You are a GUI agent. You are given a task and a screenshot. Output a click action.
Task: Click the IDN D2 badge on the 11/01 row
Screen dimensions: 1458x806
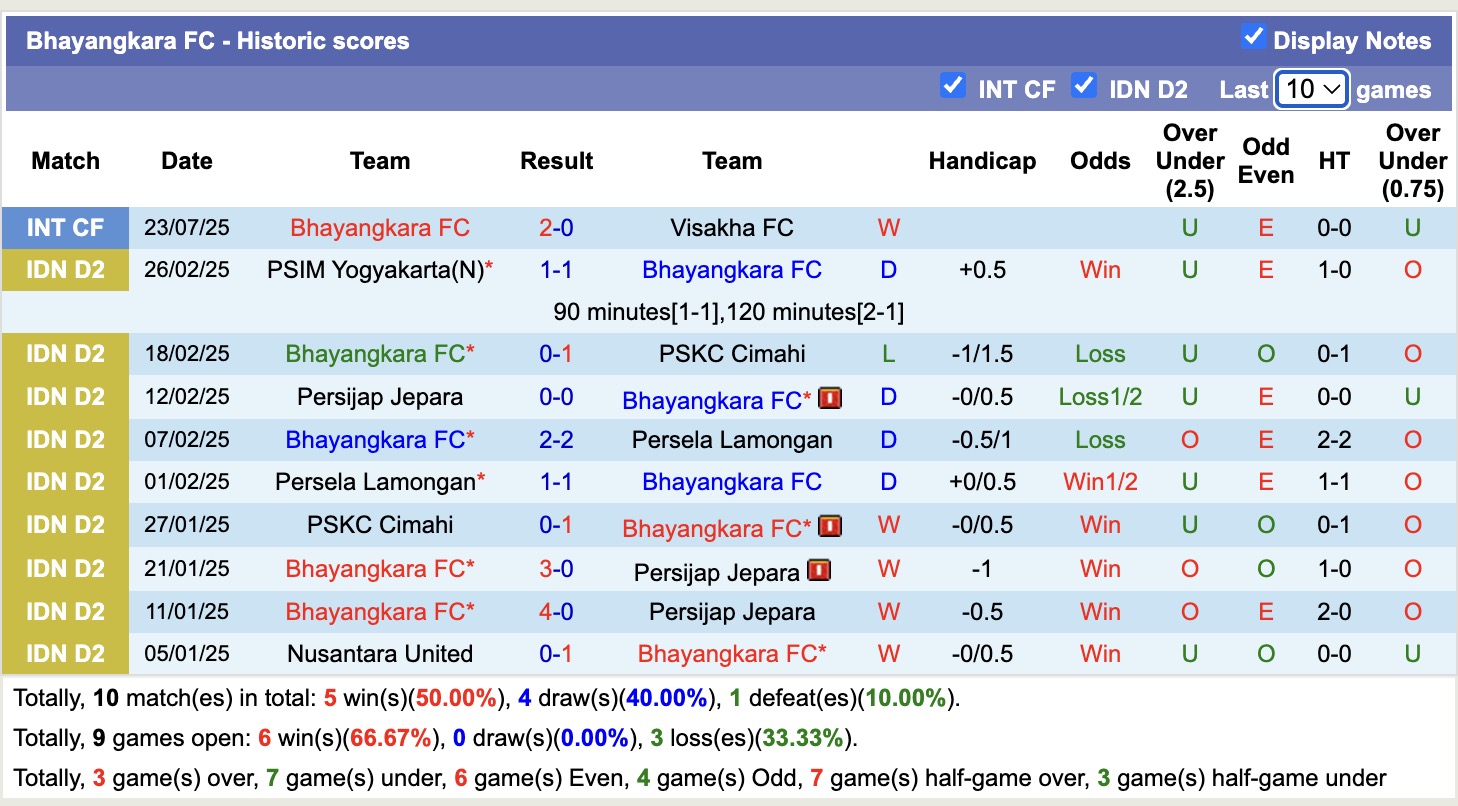[x=65, y=611]
